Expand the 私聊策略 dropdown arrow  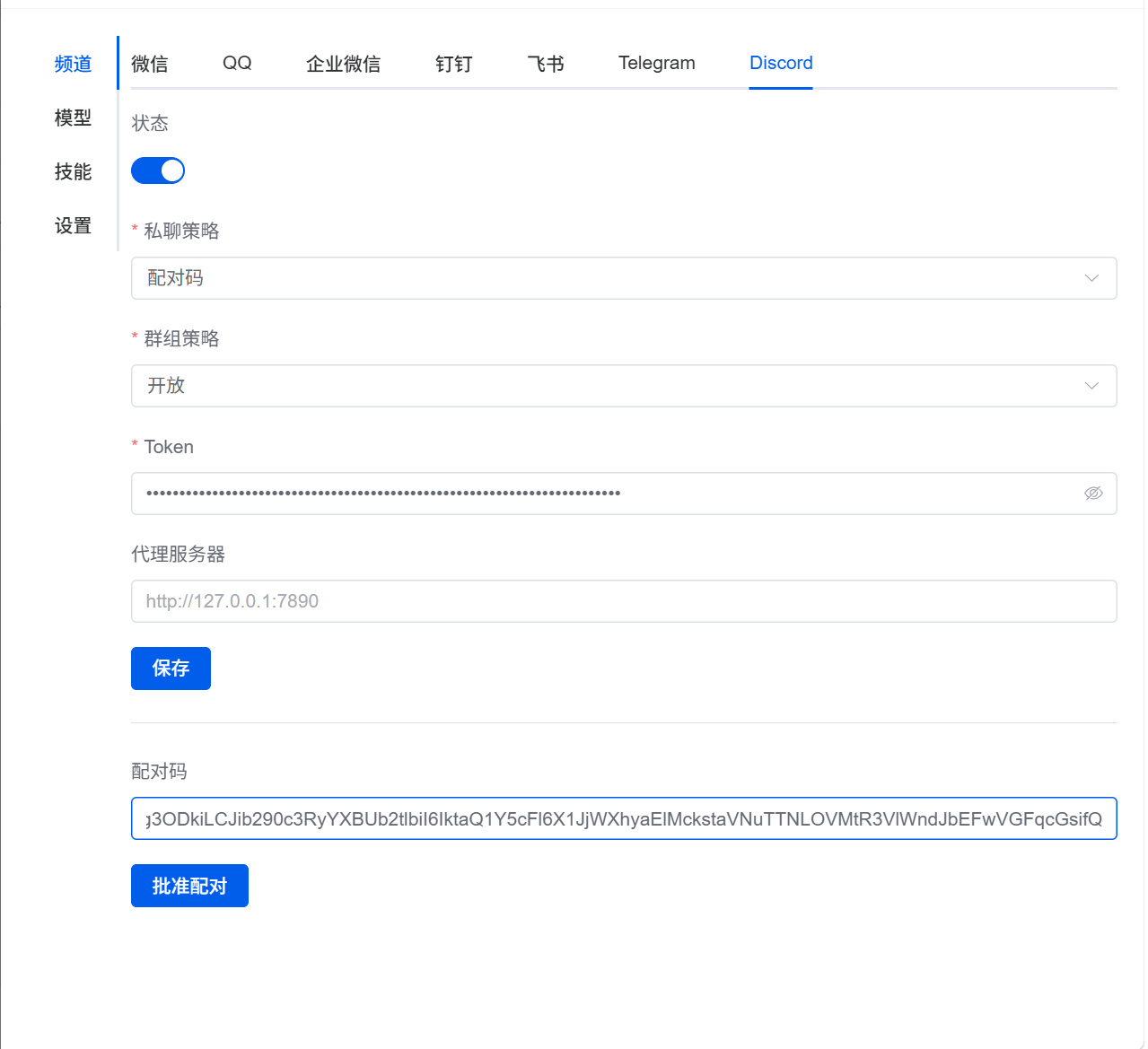click(x=1091, y=278)
